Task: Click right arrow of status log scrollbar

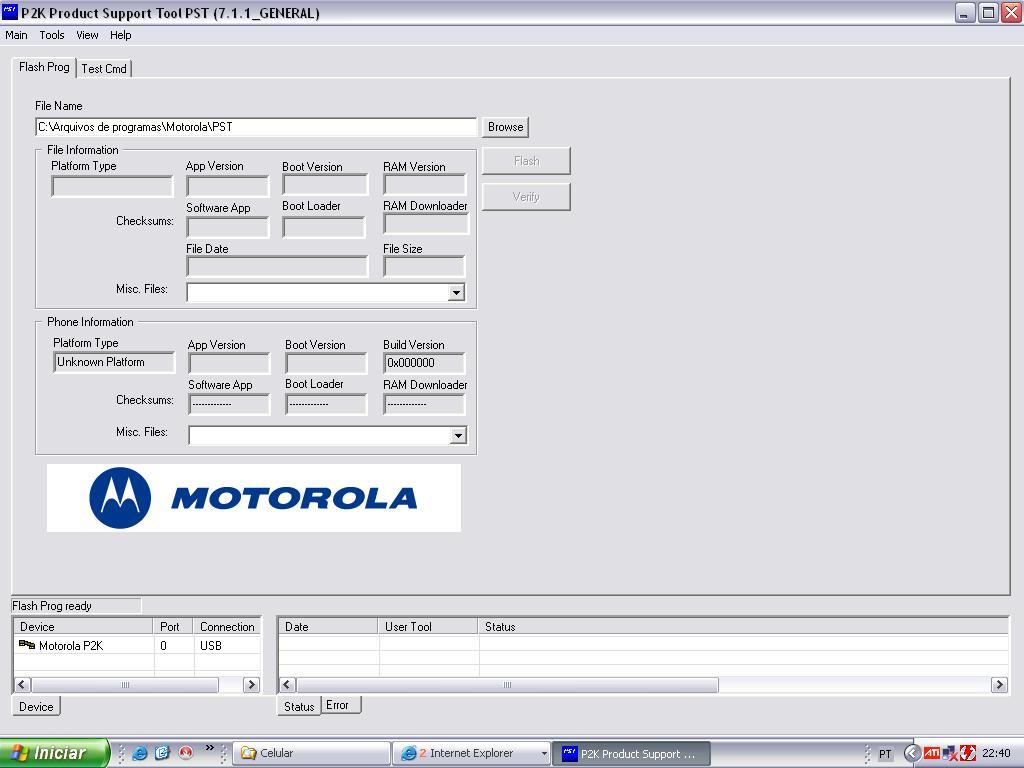Action: (999, 685)
